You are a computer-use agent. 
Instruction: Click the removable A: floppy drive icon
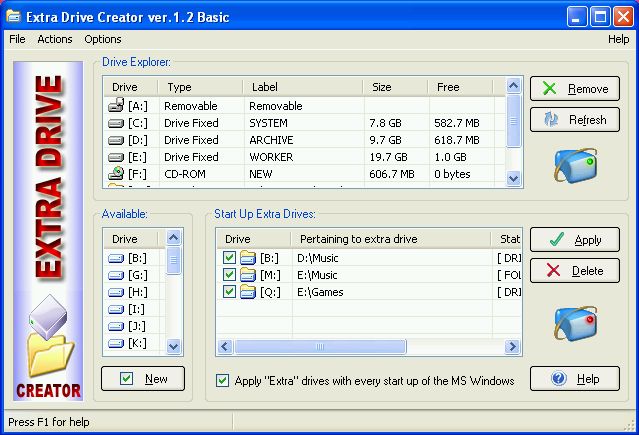coord(116,106)
